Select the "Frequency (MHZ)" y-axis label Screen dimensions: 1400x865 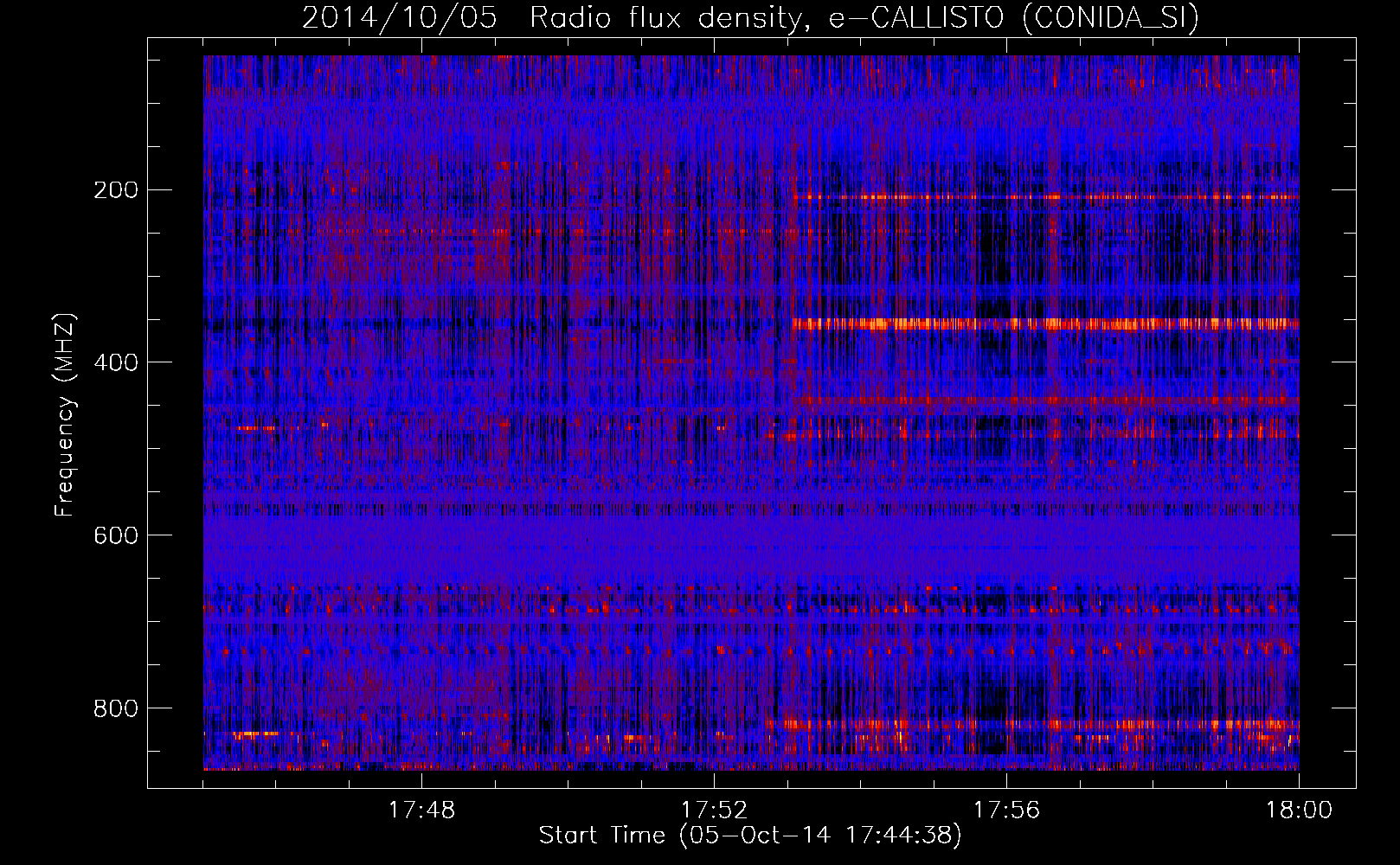coord(65,415)
